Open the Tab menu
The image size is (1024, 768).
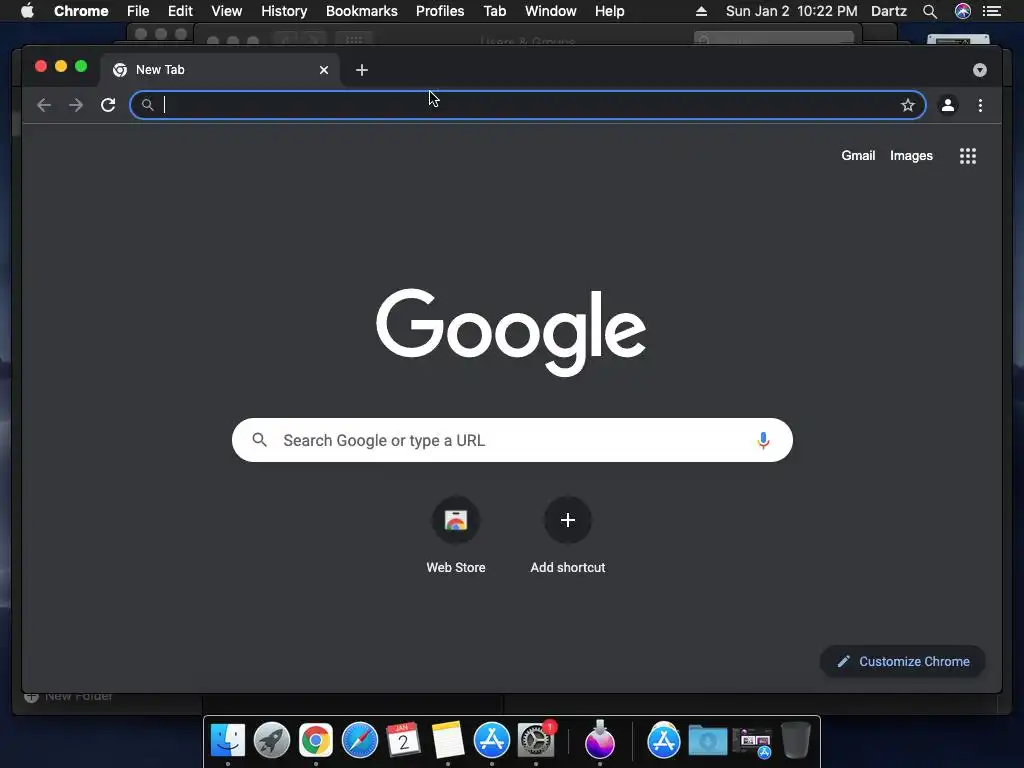[495, 11]
